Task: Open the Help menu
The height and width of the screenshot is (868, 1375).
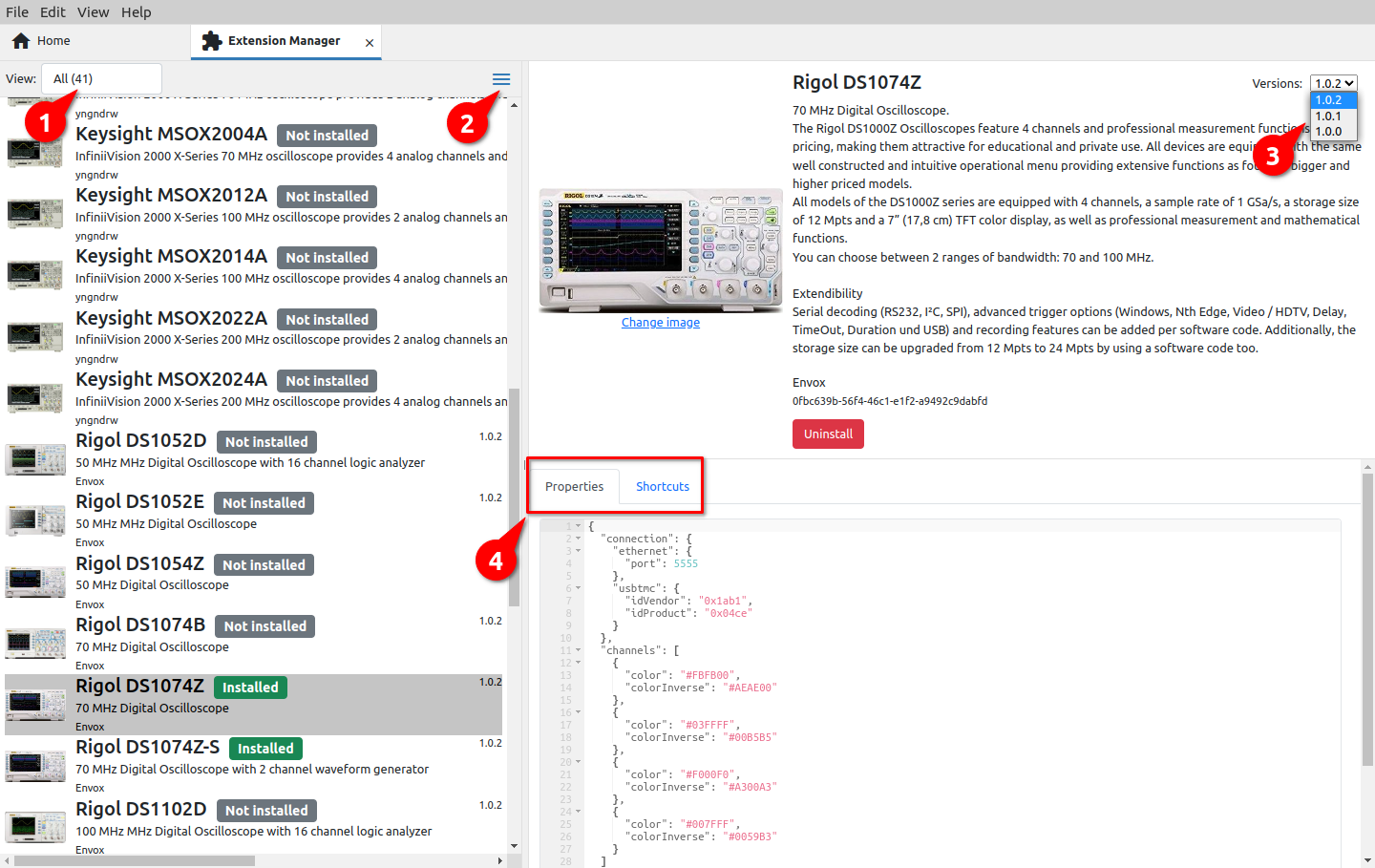Action: (x=136, y=12)
